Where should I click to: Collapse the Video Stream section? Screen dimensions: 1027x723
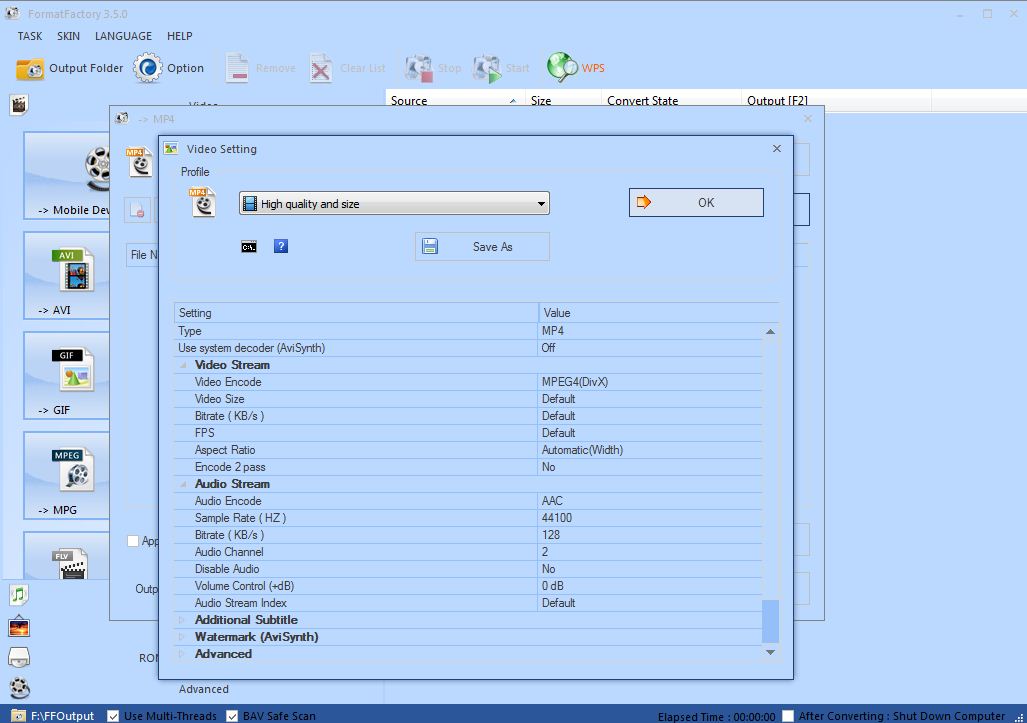click(183, 365)
